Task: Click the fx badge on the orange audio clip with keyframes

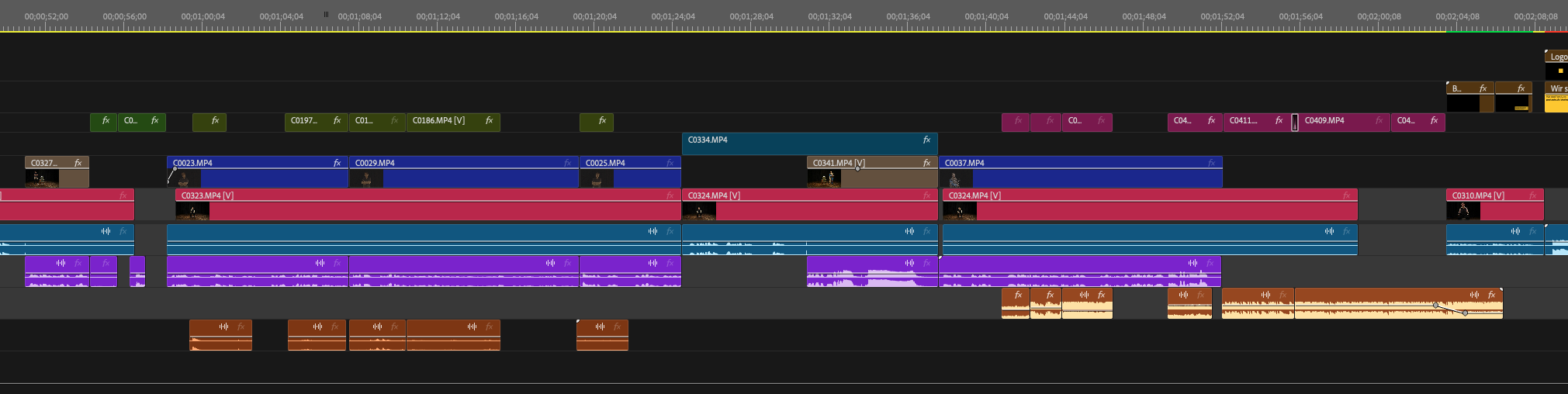Action: click(x=1491, y=295)
